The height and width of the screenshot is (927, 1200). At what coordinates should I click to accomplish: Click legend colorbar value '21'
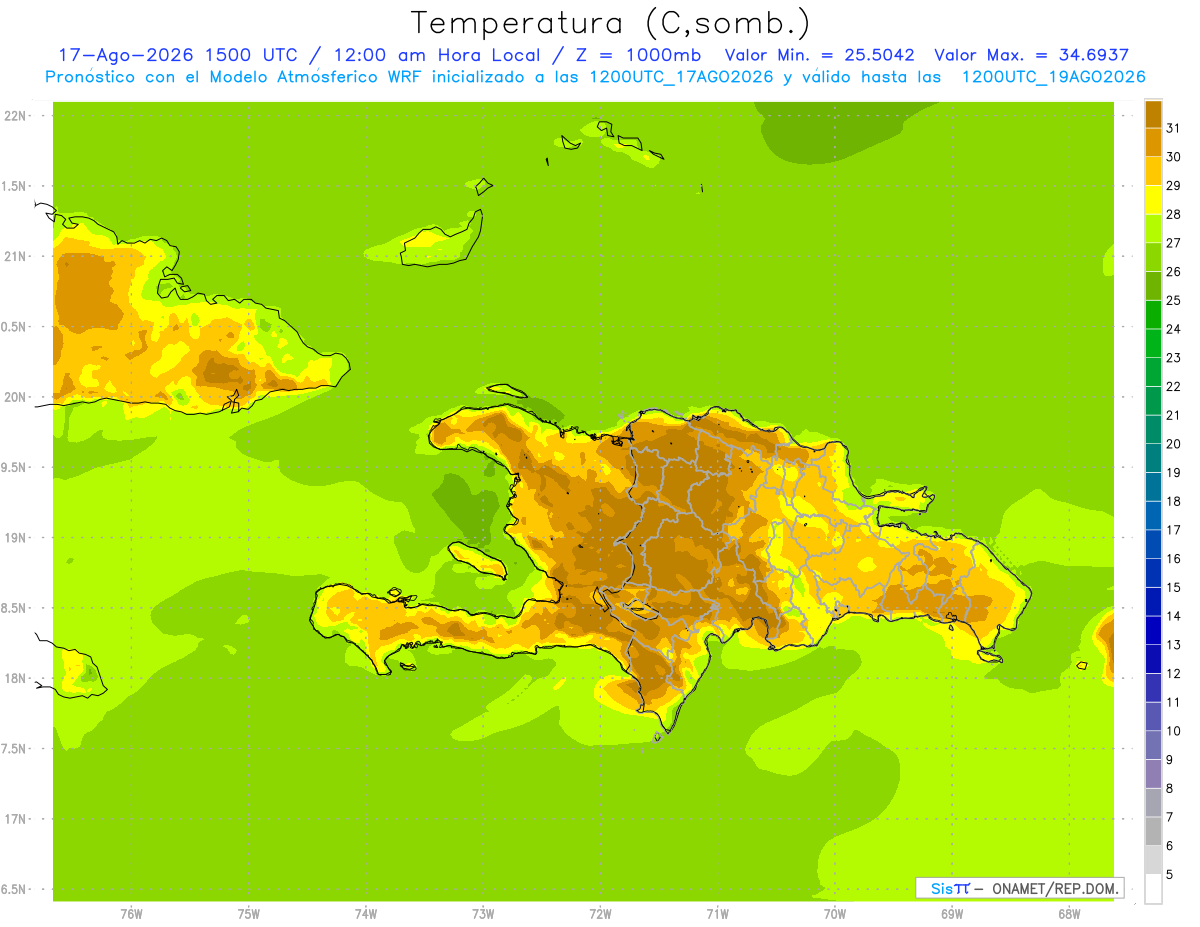[x=1174, y=415]
